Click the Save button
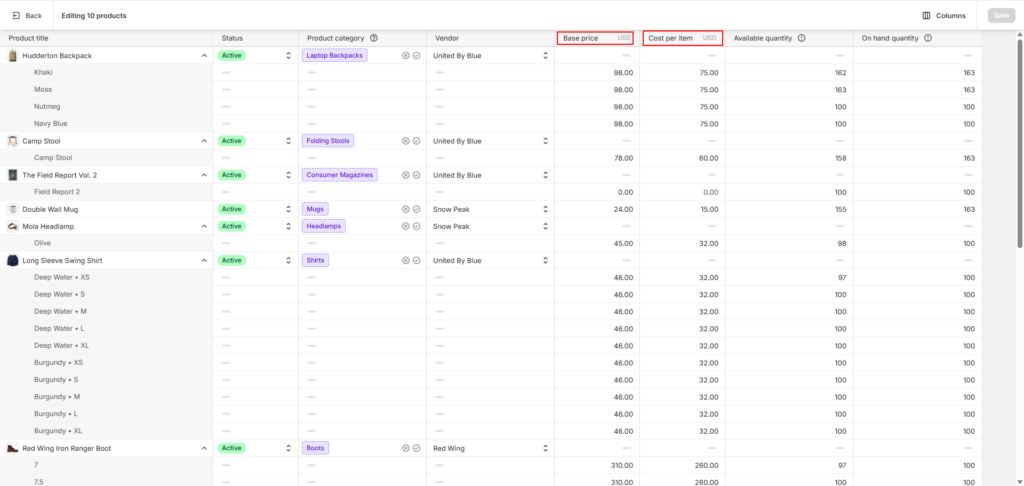The height and width of the screenshot is (486, 1024). [x=1001, y=16]
